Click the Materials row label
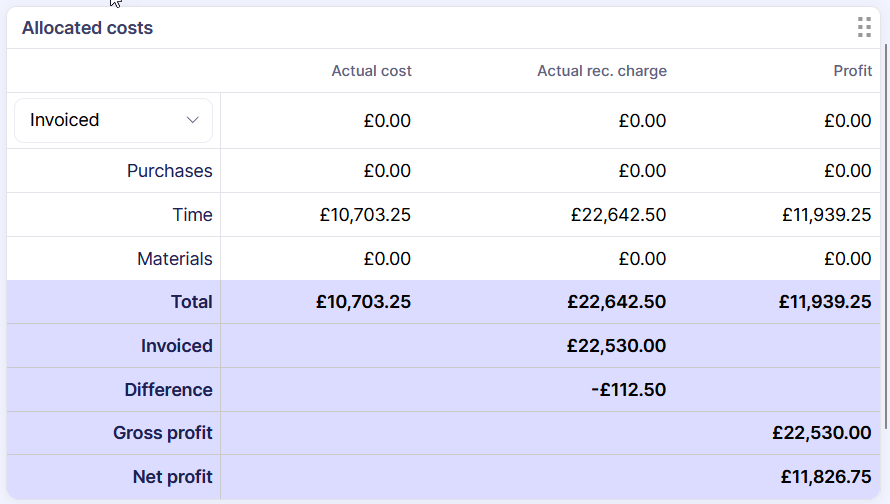The height and width of the screenshot is (504, 890). (x=174, y=259)
